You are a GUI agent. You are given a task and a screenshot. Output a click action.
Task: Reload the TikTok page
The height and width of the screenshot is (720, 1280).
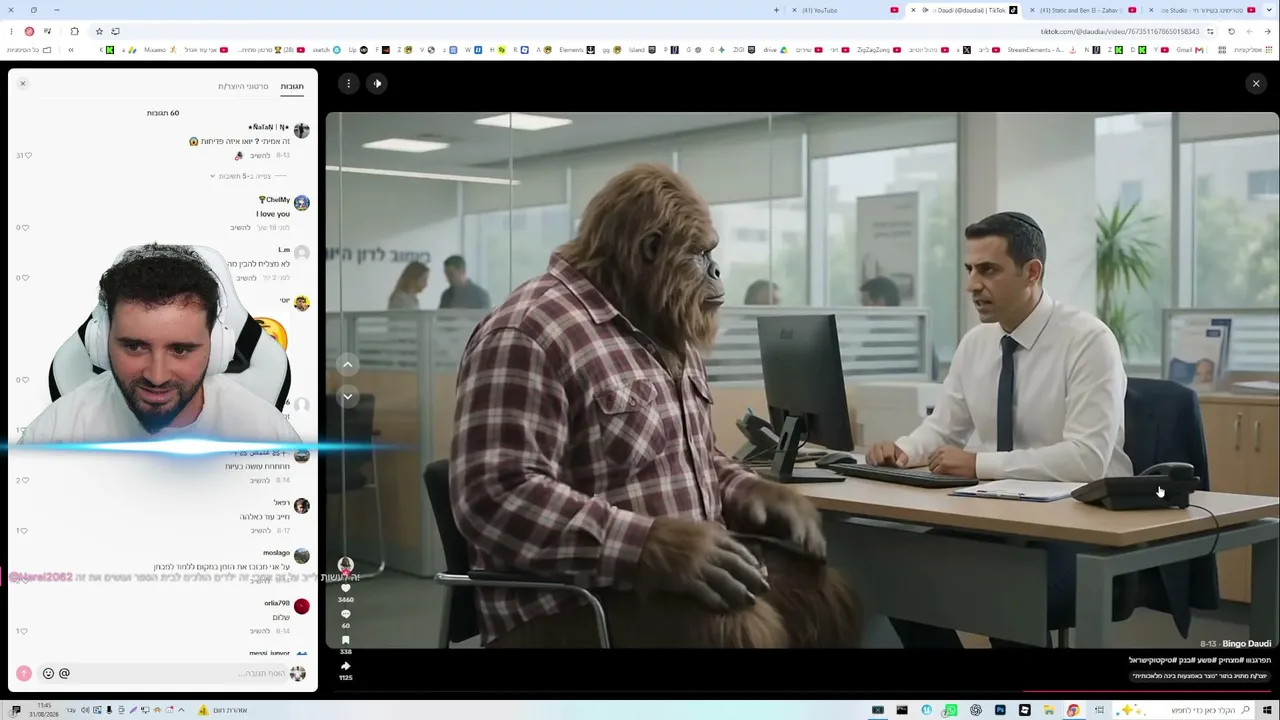[1231, 31]
